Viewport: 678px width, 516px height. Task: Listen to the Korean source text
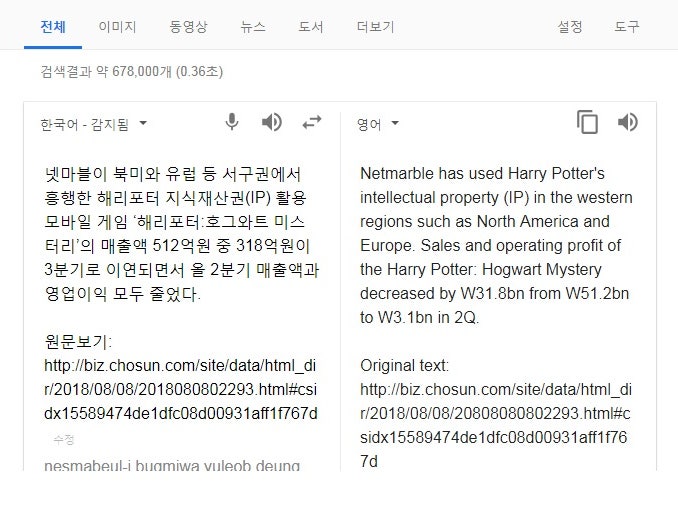[272, 122]
